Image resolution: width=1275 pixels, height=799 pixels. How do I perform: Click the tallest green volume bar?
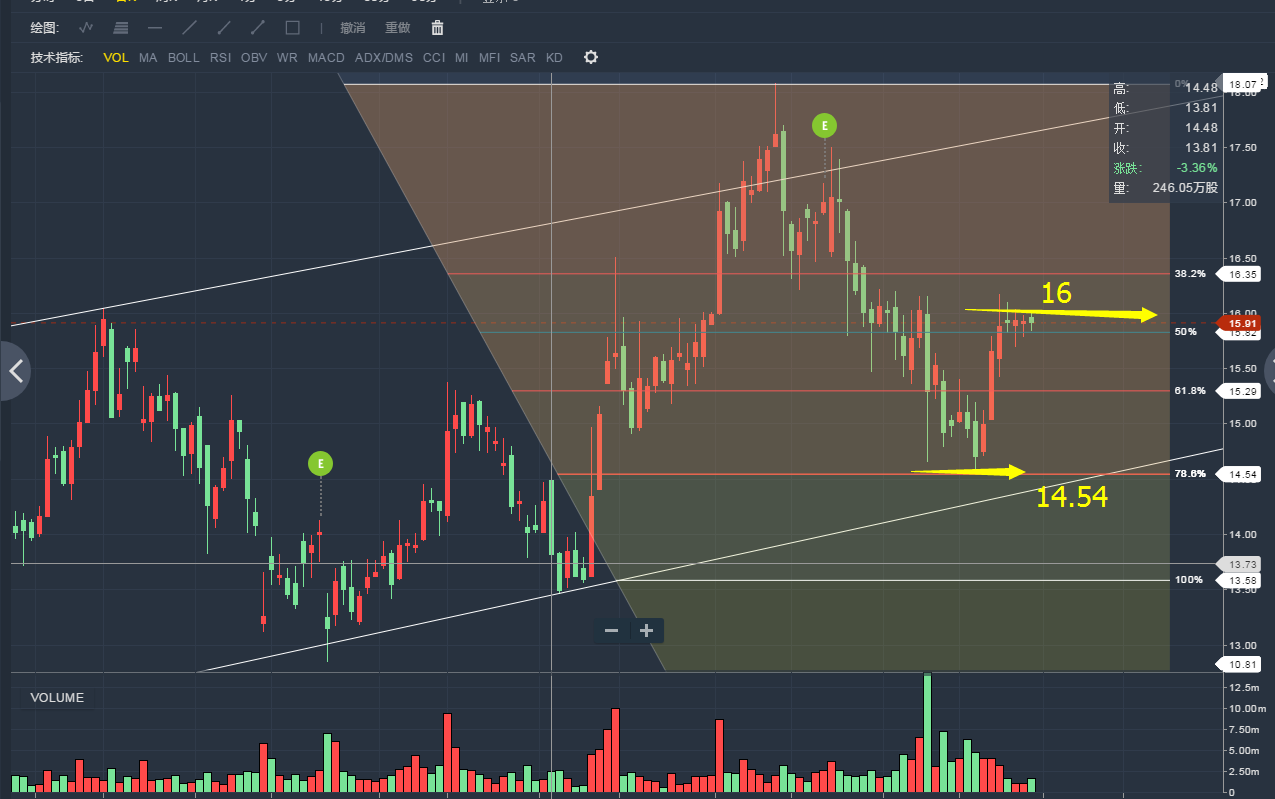coord(927,733)
